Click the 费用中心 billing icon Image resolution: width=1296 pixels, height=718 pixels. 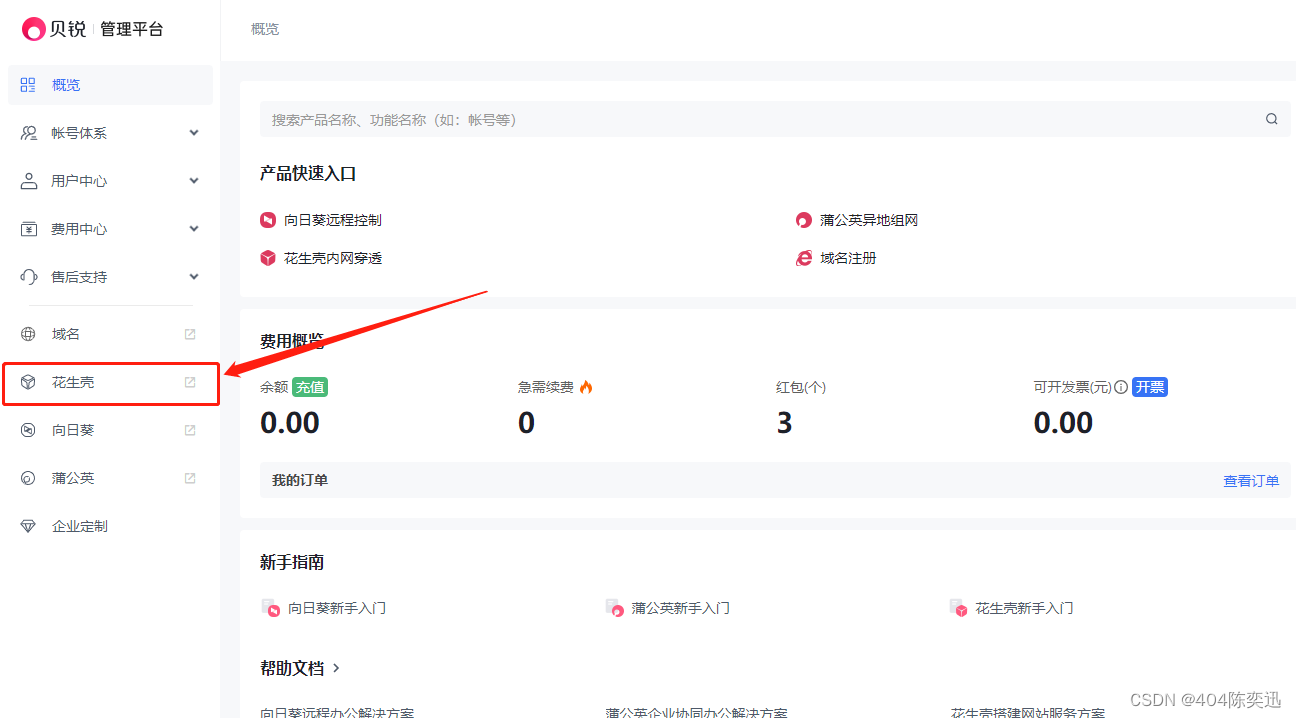[x=28, y=229]
